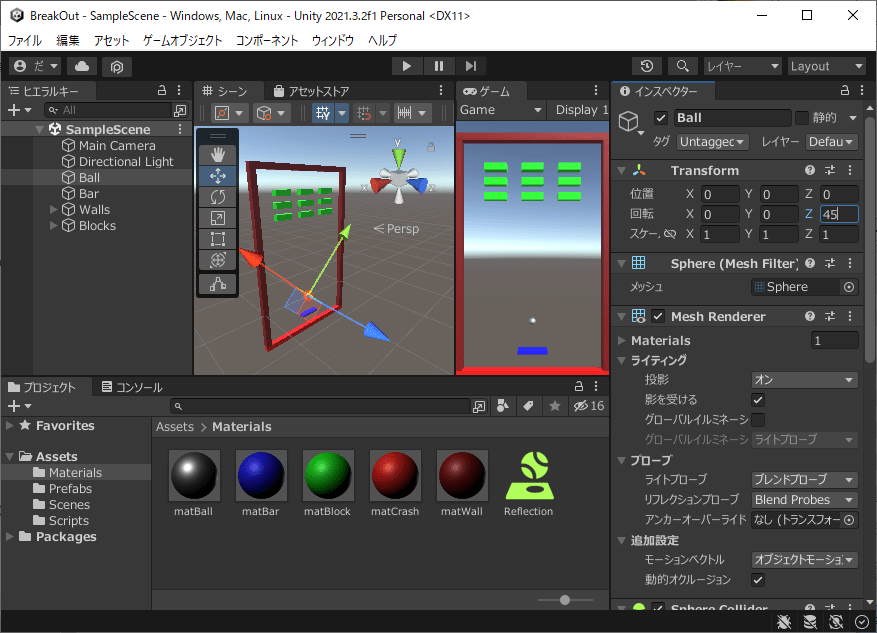This screenshot has width=877, height=633.
Task: Open the Light Probes dropdown
Action: [x=804, y=480]
